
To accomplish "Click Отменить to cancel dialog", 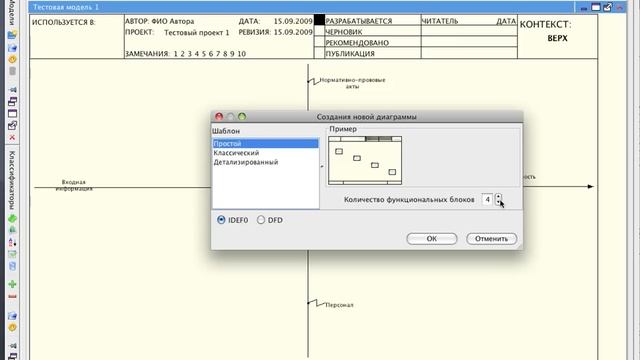I will [x=491, y=239].
